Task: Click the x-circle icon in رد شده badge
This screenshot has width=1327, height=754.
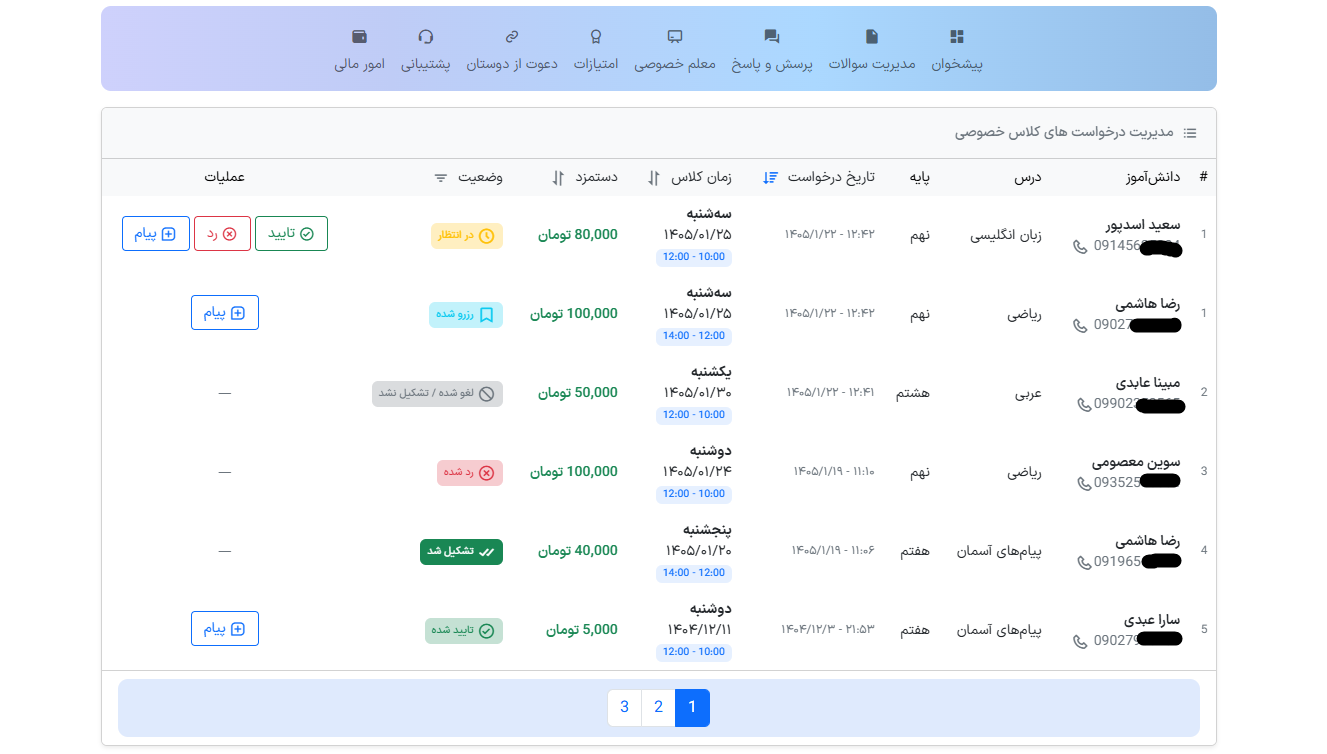Action: 487,473
